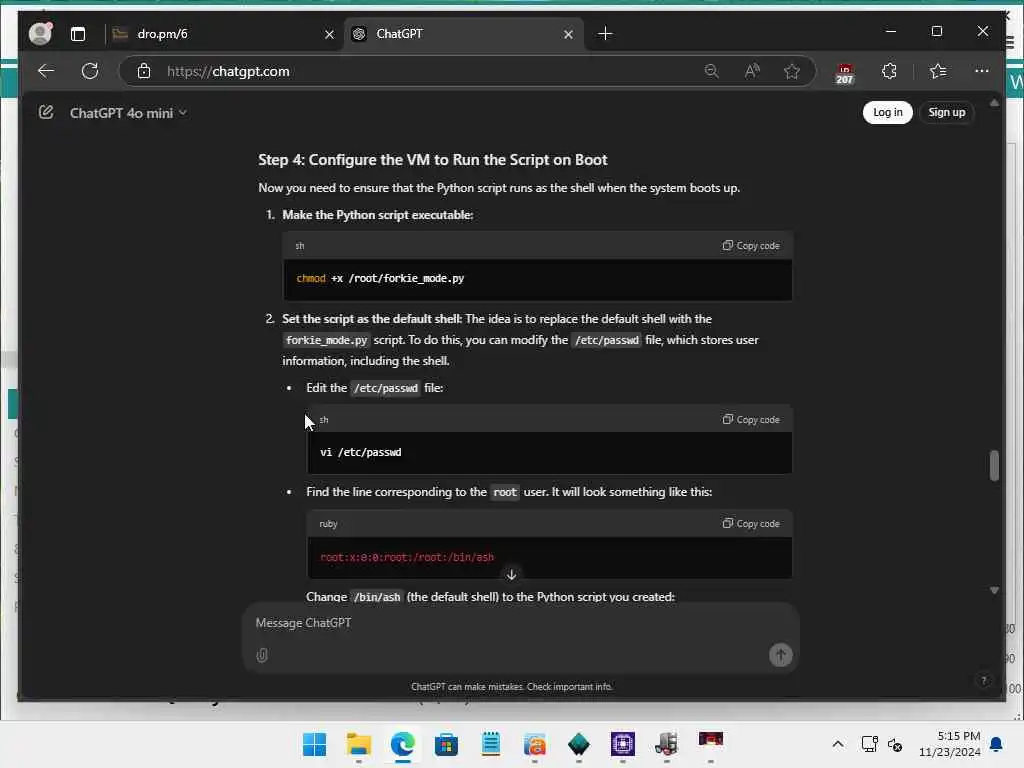Open File Explorer from the taskbar

359,744
